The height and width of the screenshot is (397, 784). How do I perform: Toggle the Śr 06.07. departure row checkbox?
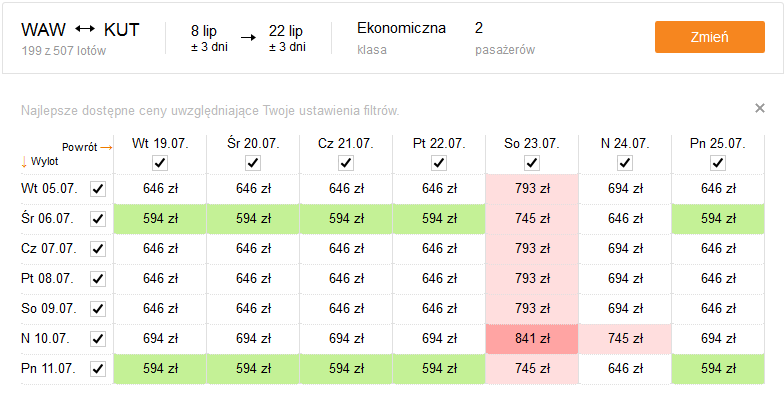98,219
